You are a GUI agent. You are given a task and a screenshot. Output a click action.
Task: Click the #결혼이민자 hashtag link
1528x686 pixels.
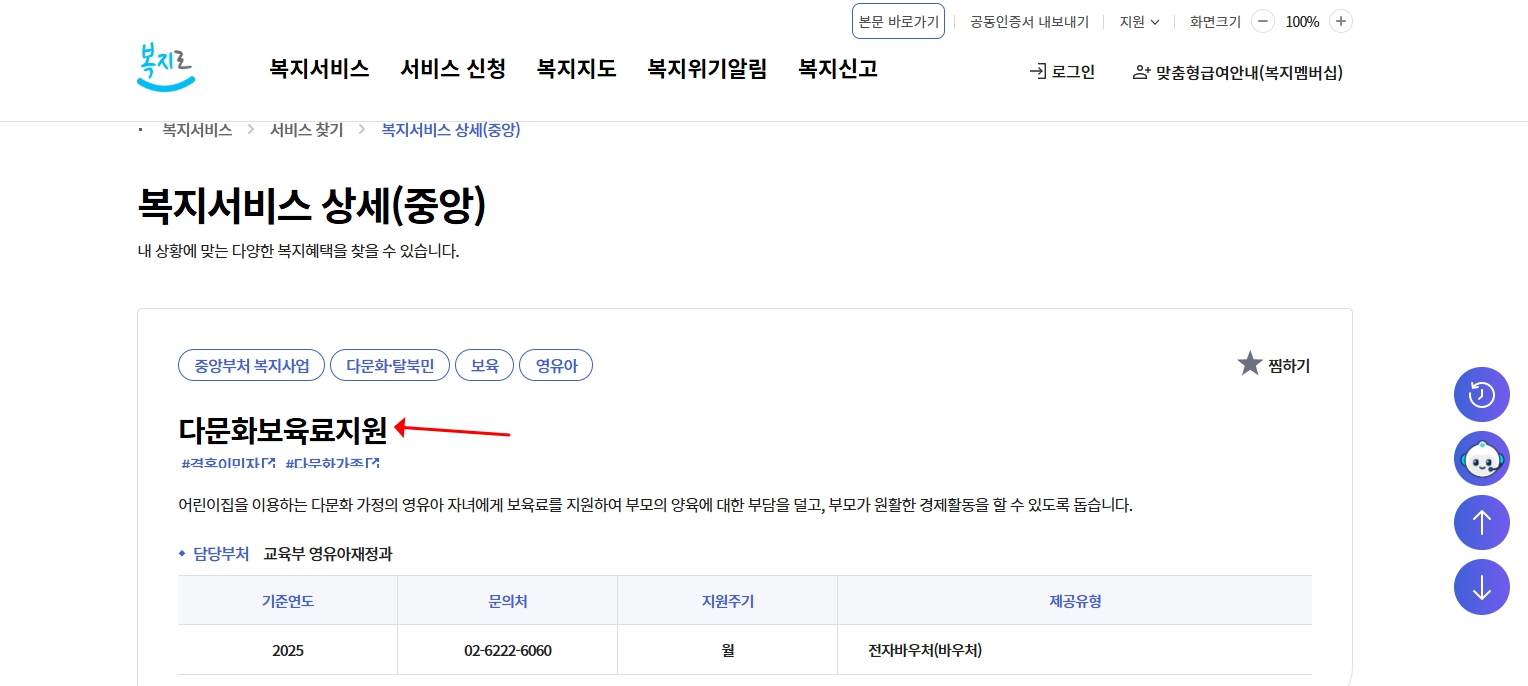click(x=230, y=462)
